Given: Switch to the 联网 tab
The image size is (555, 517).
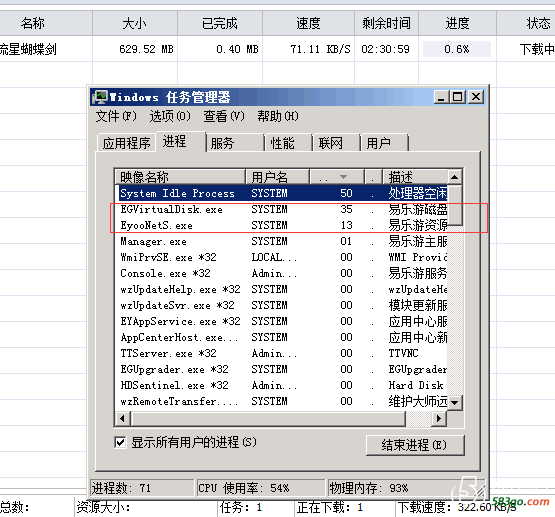Looking at the screenshot, I should [337, 143].
